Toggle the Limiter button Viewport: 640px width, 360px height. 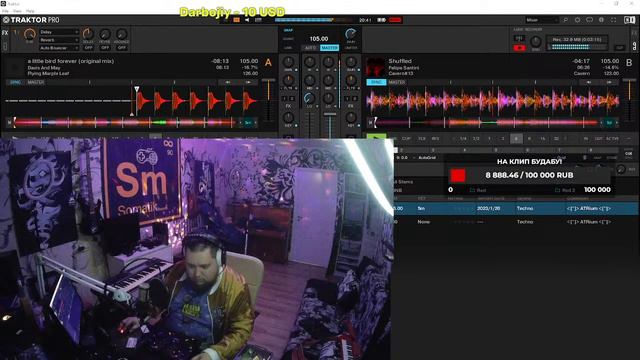(351, 48)
